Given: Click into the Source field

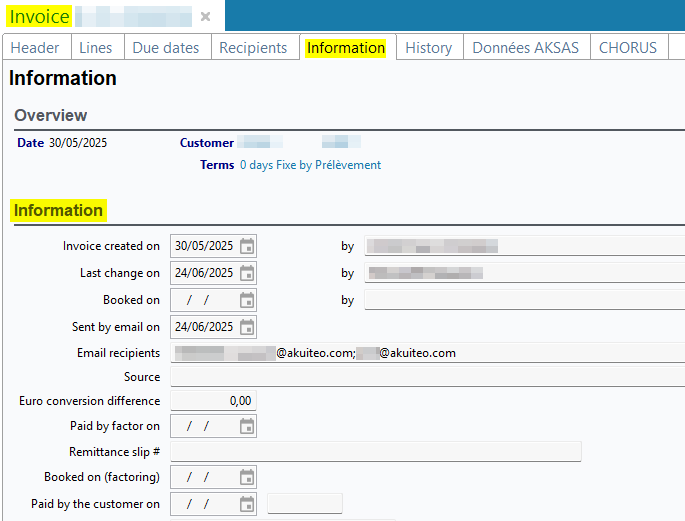Looking at the screenshot, I should click(427, 377).
